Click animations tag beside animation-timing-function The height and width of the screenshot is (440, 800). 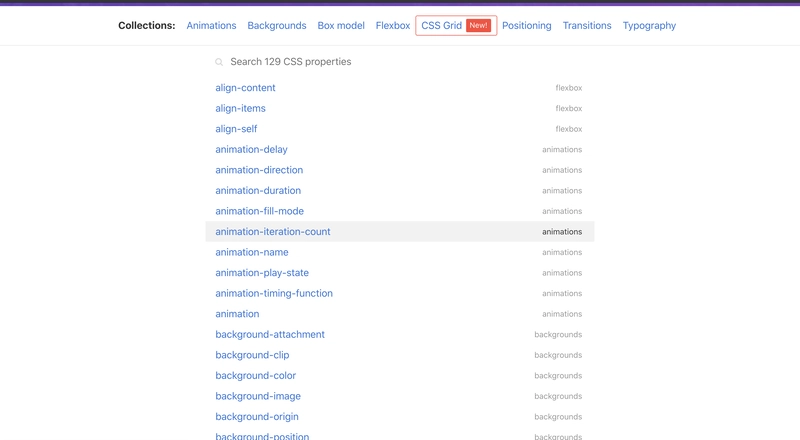click(562, 294)
